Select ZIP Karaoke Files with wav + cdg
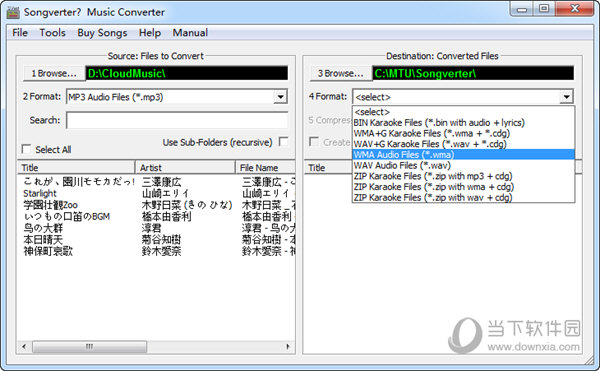600x371 pixels. (x=463, y=197)
